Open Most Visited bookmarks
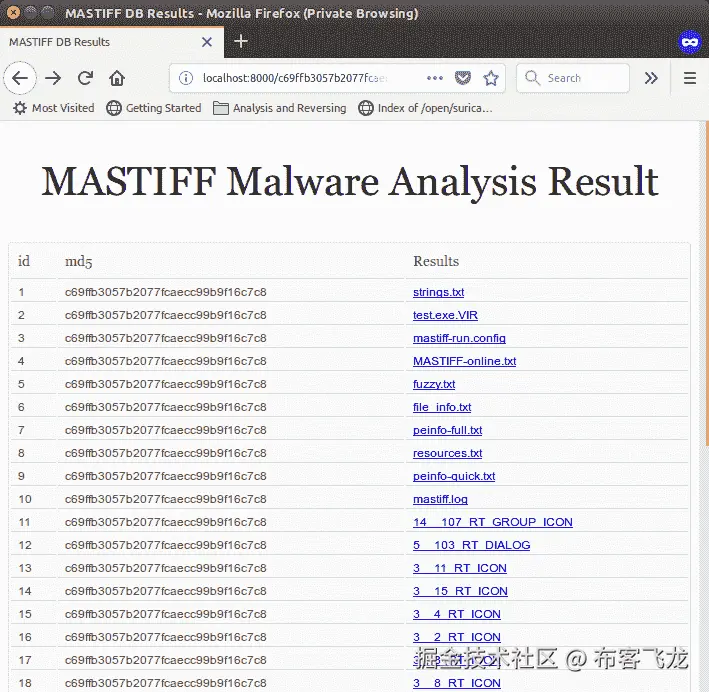The height and width of the screenshot is (692, 709). (54, 108)
